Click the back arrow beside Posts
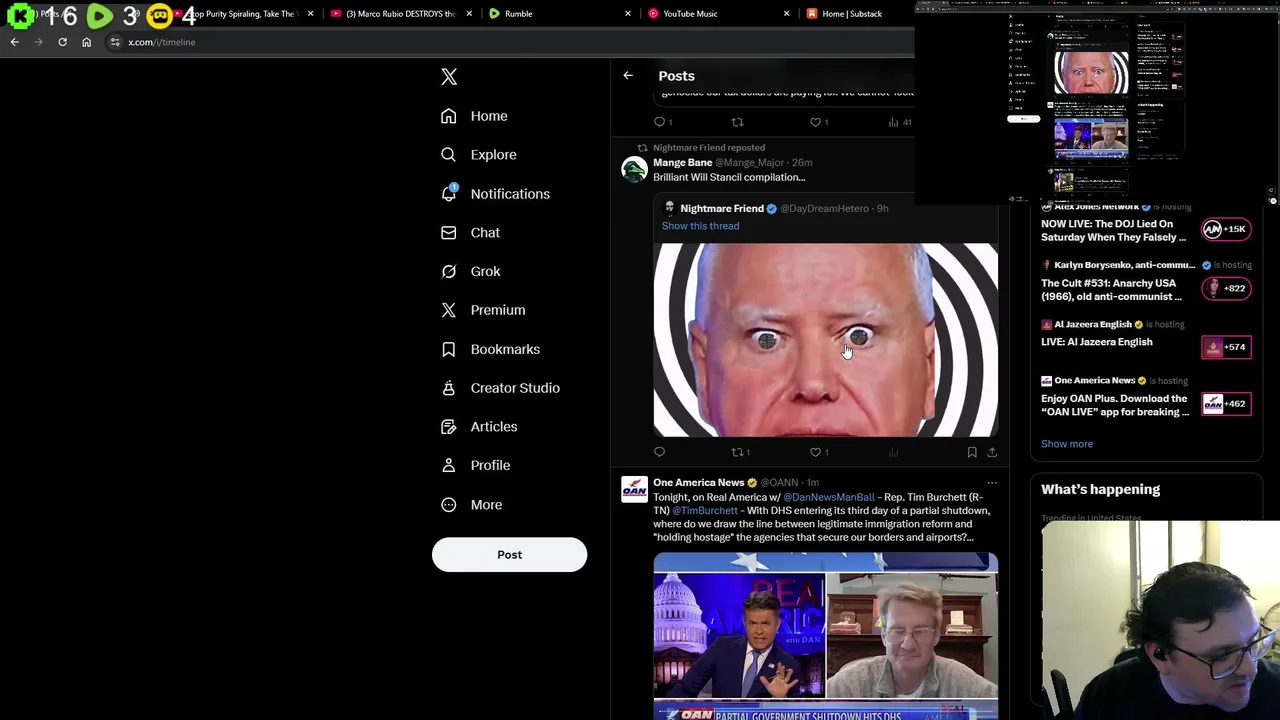The height and width of the screenshot is (720, 1280). click(x=628, y=76)
